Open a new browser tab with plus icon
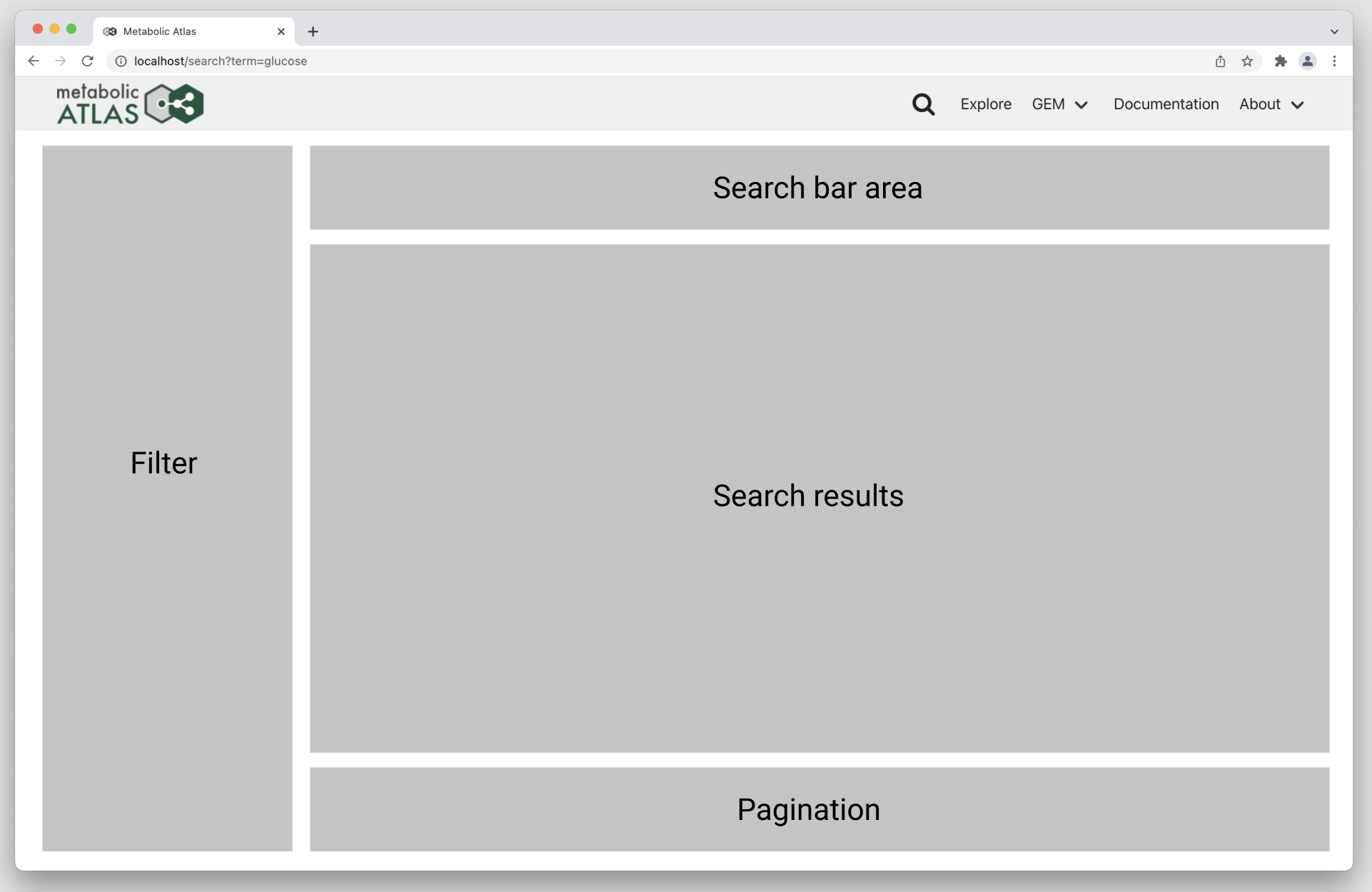Screen dimensions: 1372x892 [x=313, y=31]
